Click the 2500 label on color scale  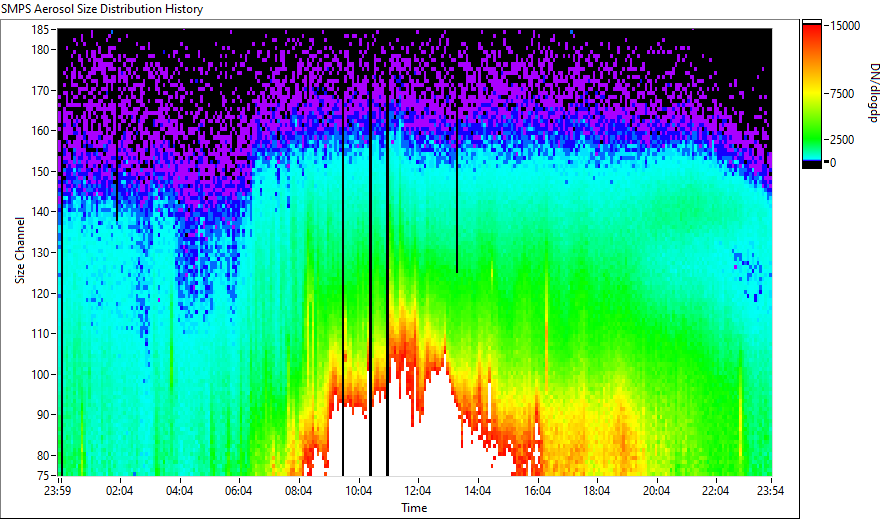[842, 140]
